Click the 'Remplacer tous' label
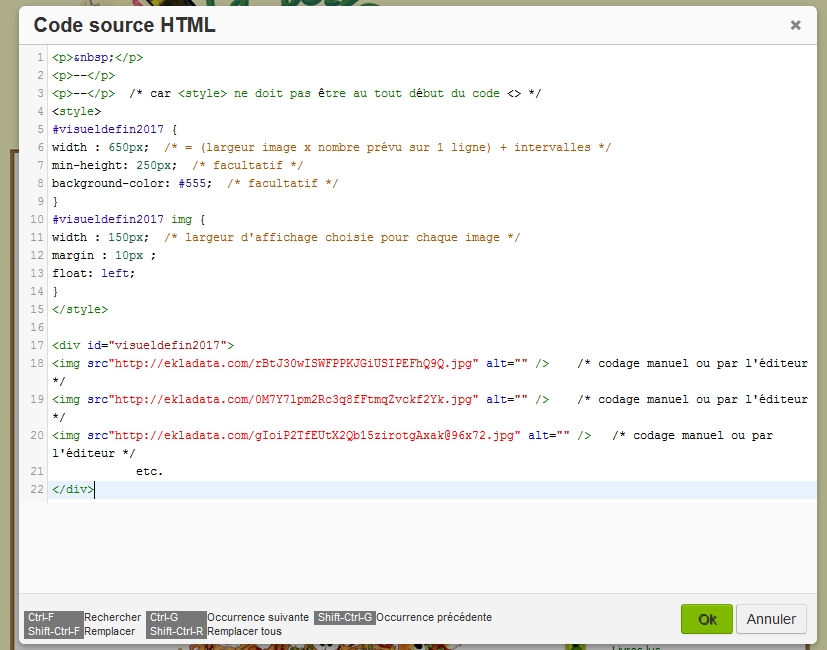This screenshot has width=827, height=650. [244, 632]
